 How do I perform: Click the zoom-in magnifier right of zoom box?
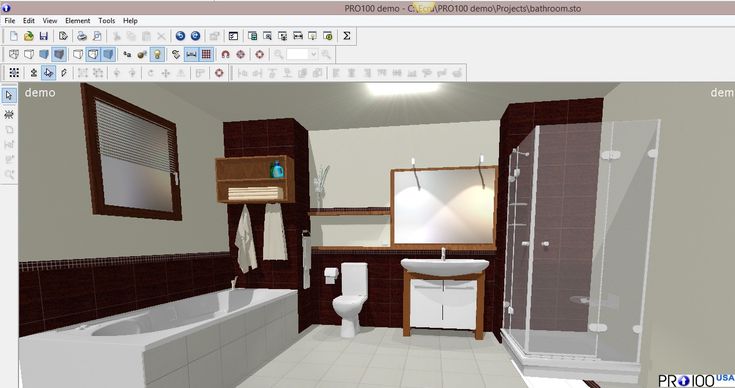point(326,54)
